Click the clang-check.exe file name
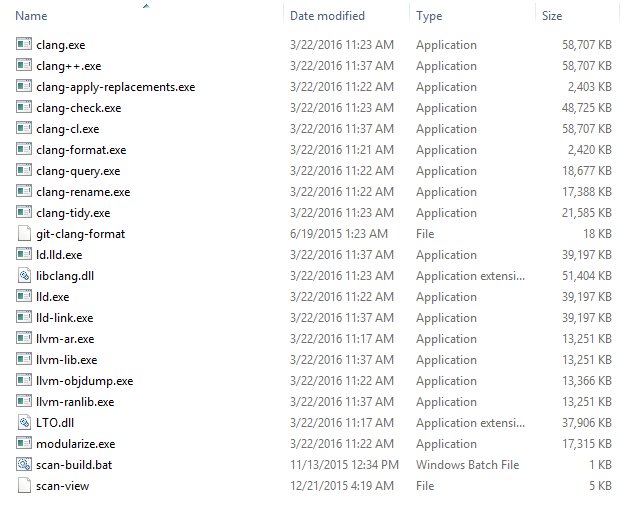The width and height of the screenshot is (639, 511). click(79, 108)
